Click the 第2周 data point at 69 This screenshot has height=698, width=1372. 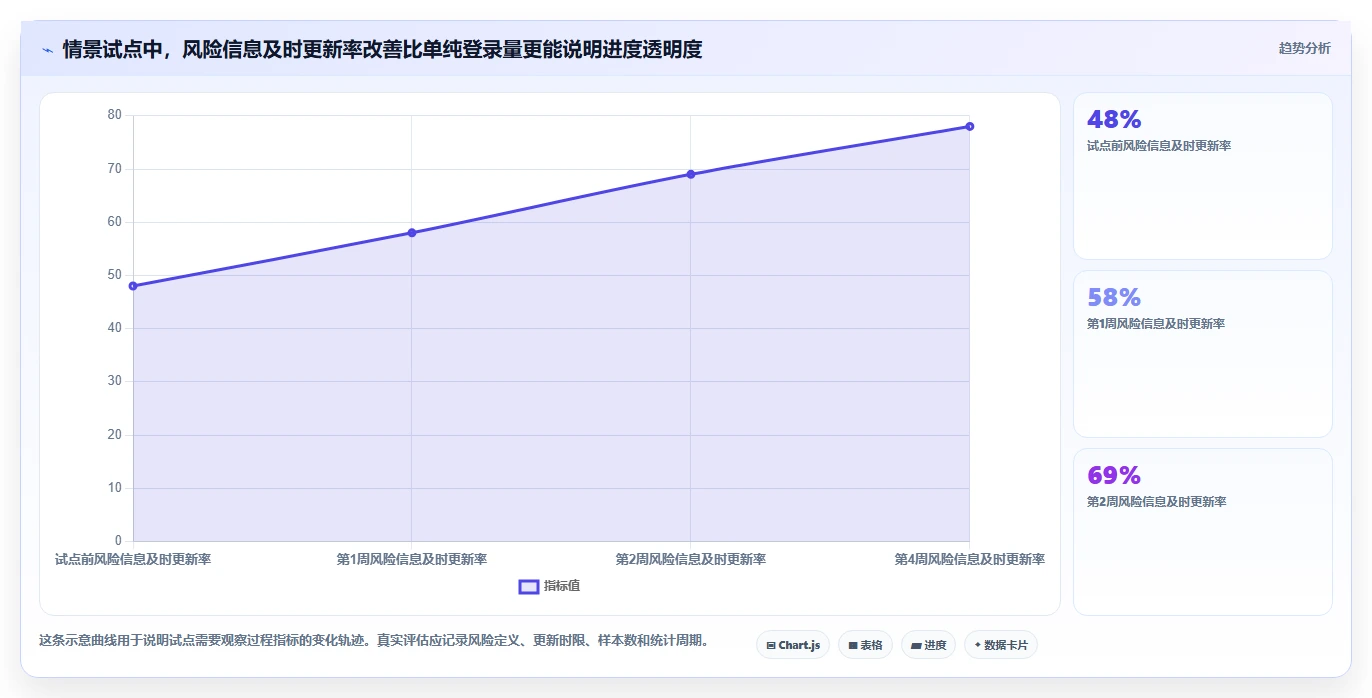pos(691,174)
